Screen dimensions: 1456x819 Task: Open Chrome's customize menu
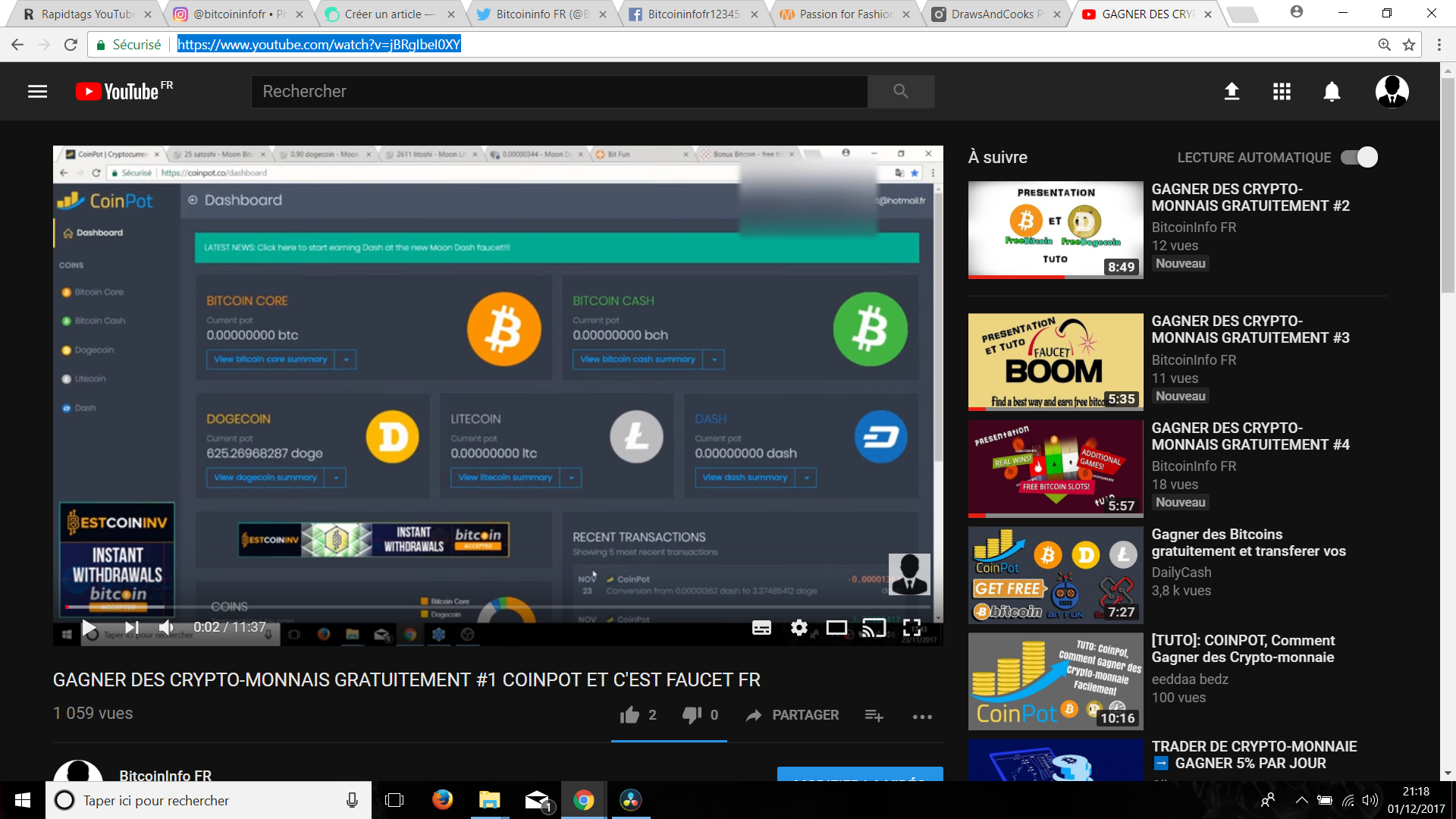point(1438,44)
